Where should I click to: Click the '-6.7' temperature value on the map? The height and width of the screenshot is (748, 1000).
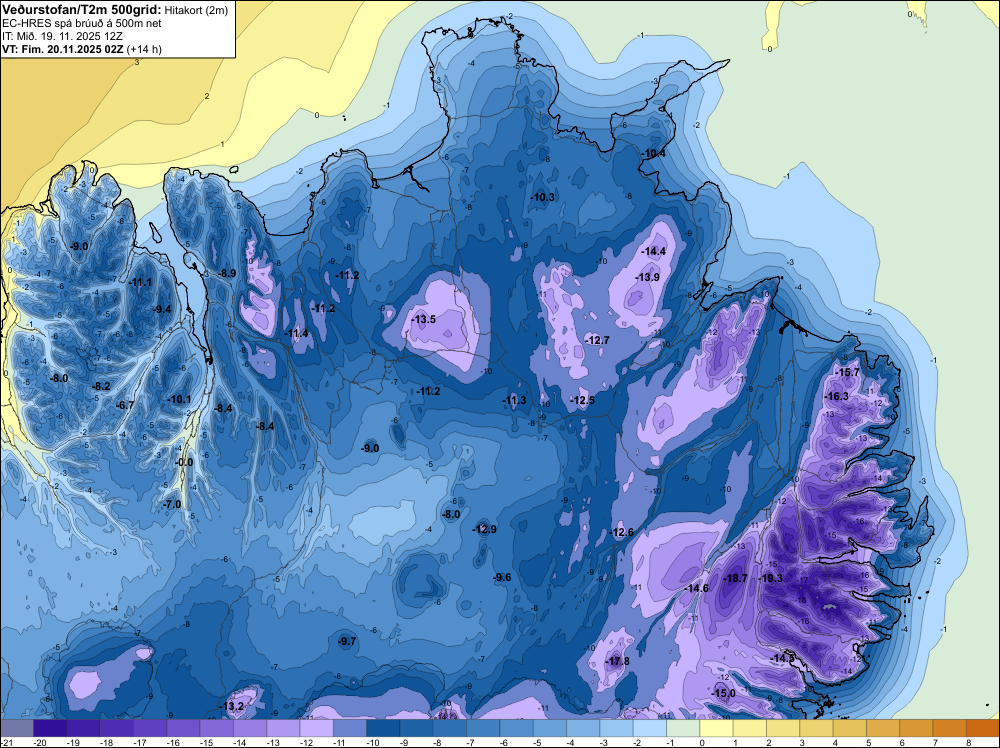(x=125, y=405)
